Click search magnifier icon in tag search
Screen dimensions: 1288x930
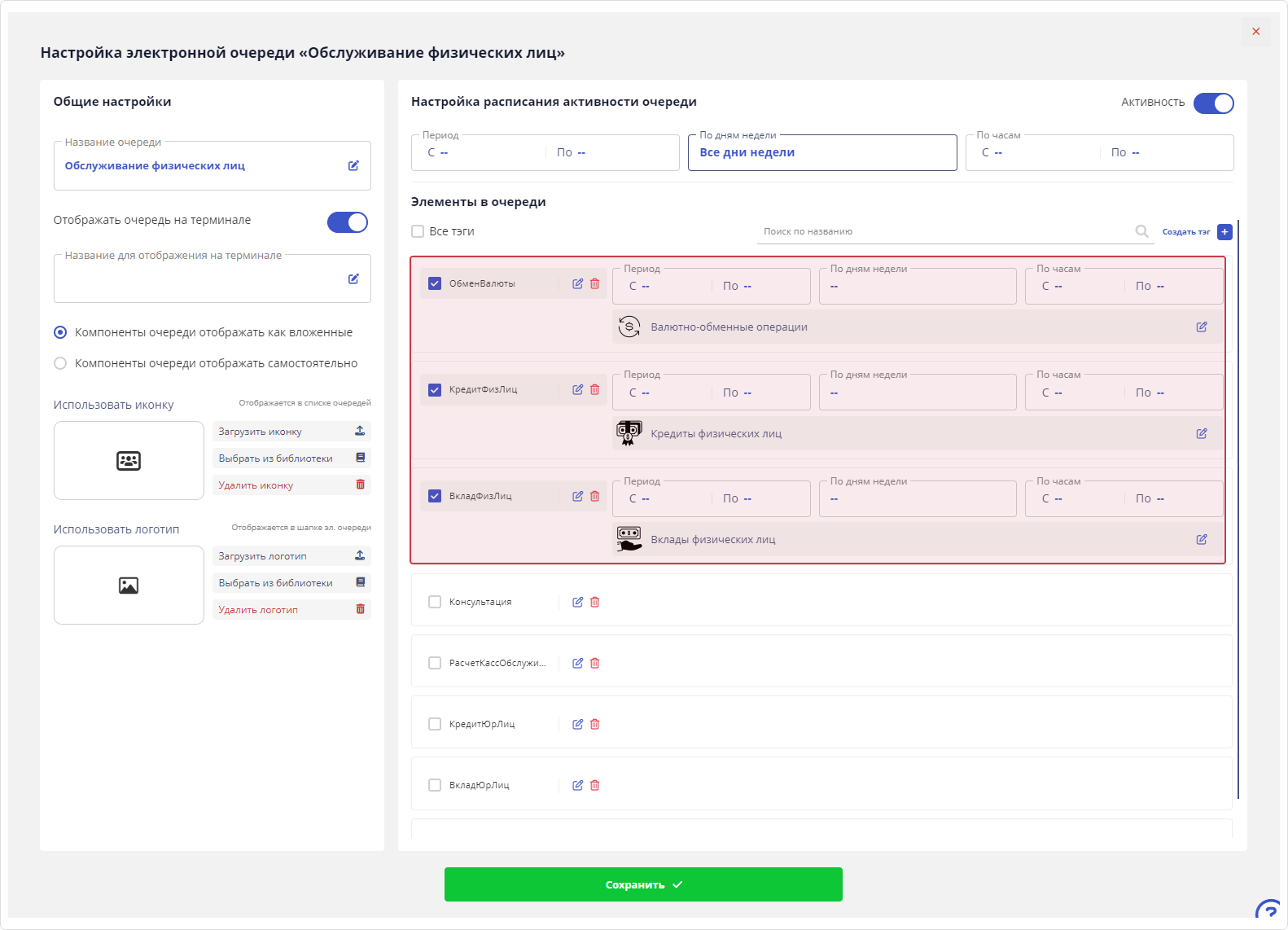(1141, 231)
